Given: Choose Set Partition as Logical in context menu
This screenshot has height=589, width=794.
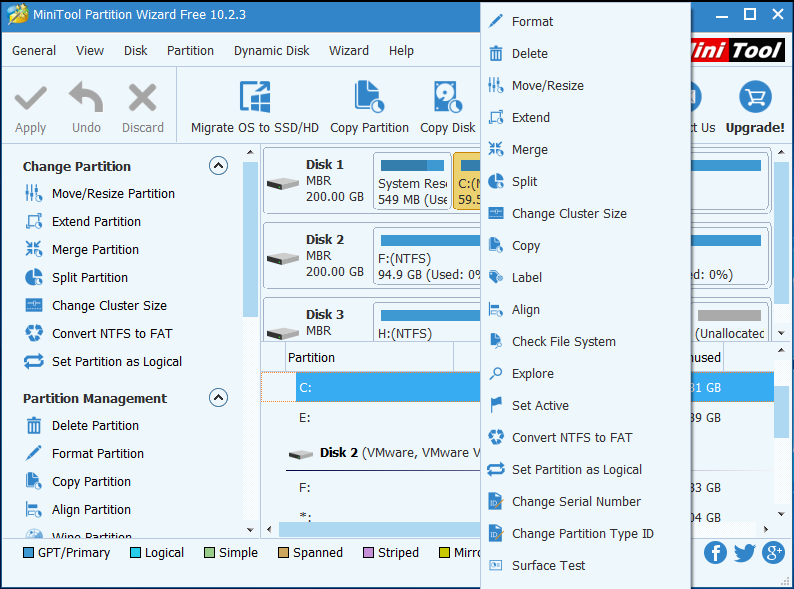Looking at the screenshot, I should [x=585, y=469].
